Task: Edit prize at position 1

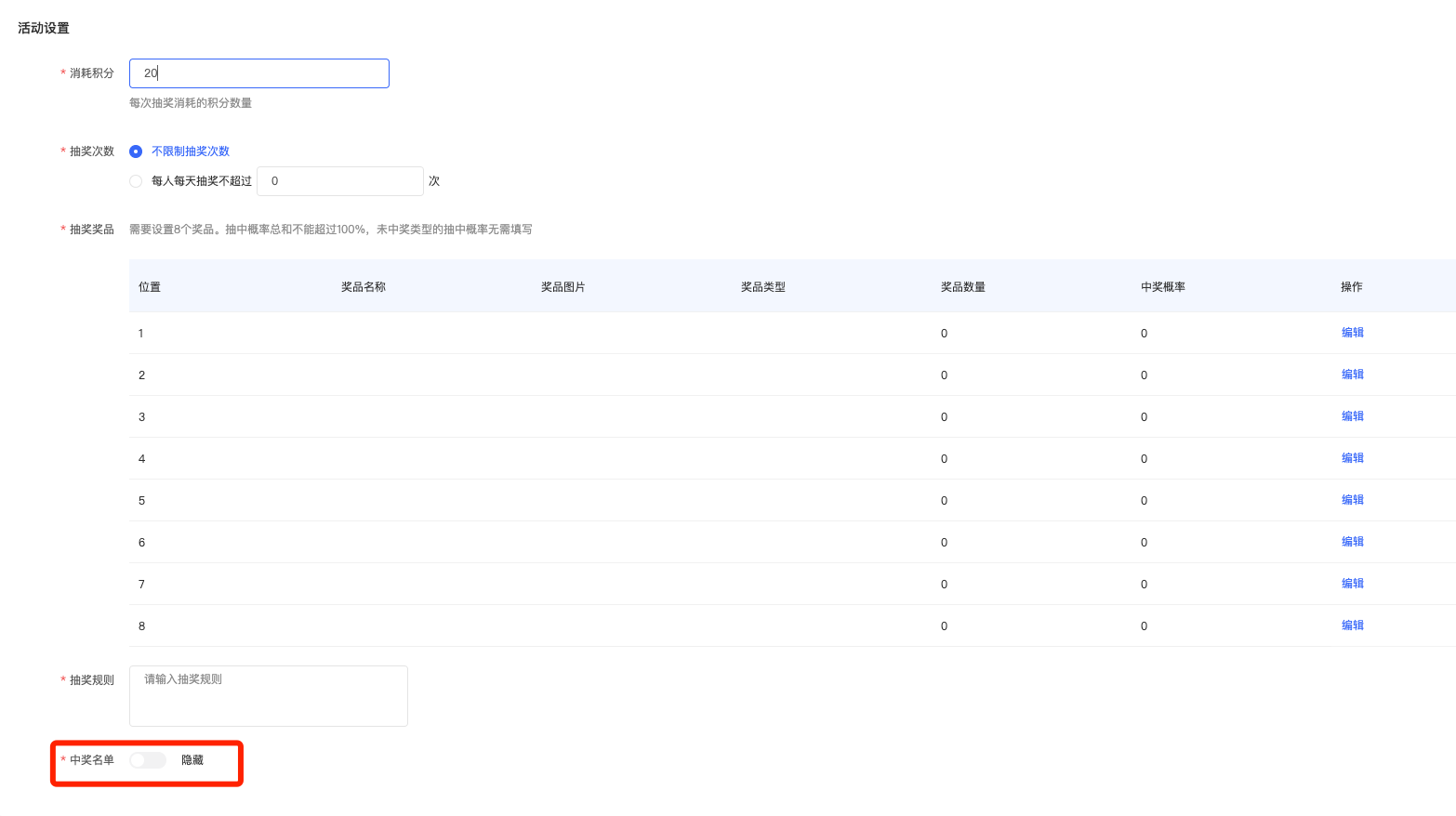Action: 1352,333
